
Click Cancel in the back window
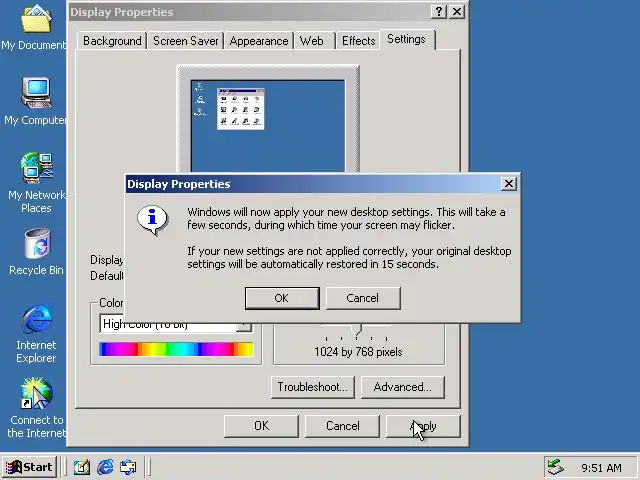(342, 426)
